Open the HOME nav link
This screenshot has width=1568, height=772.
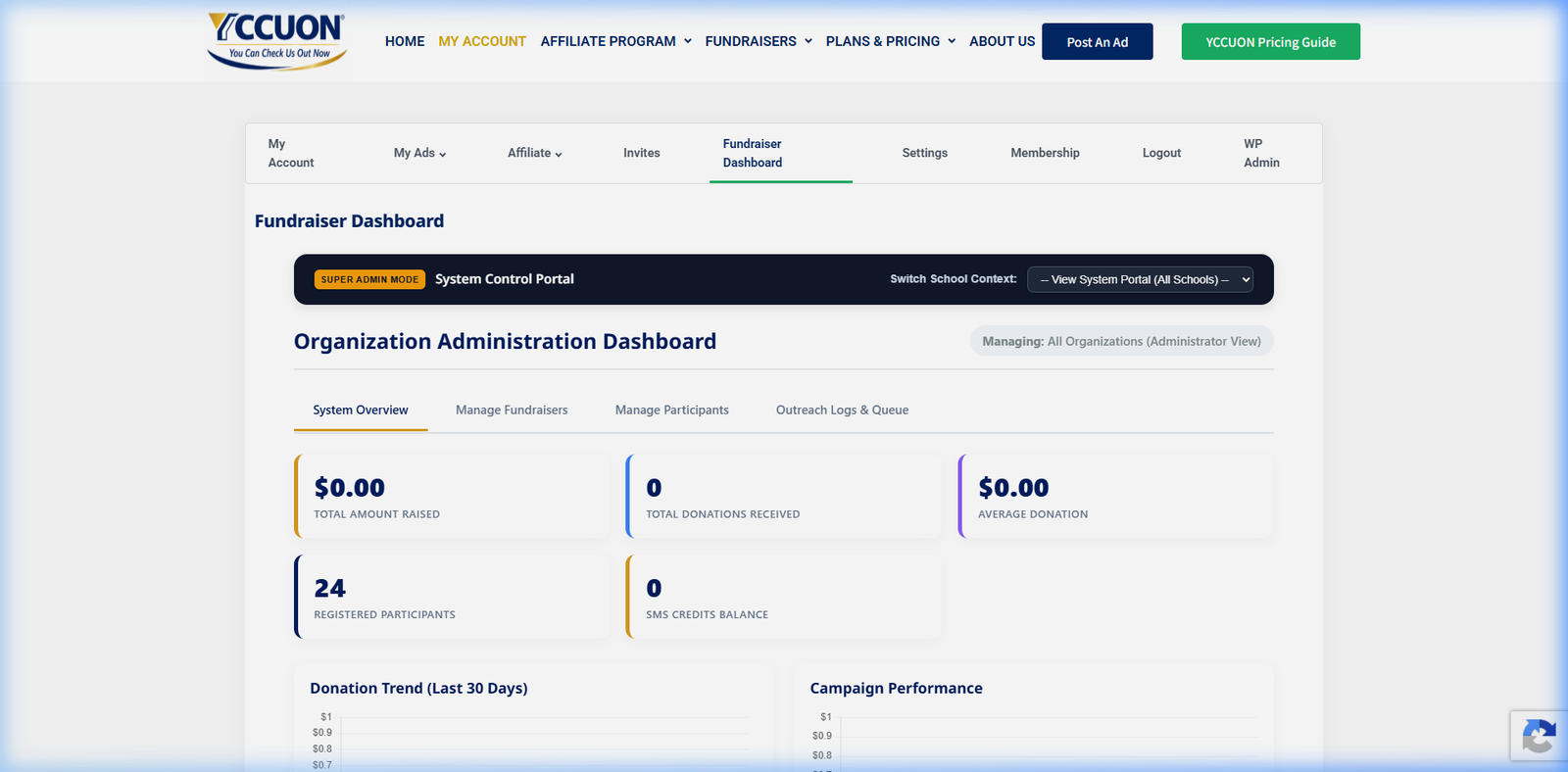point(405,41)
